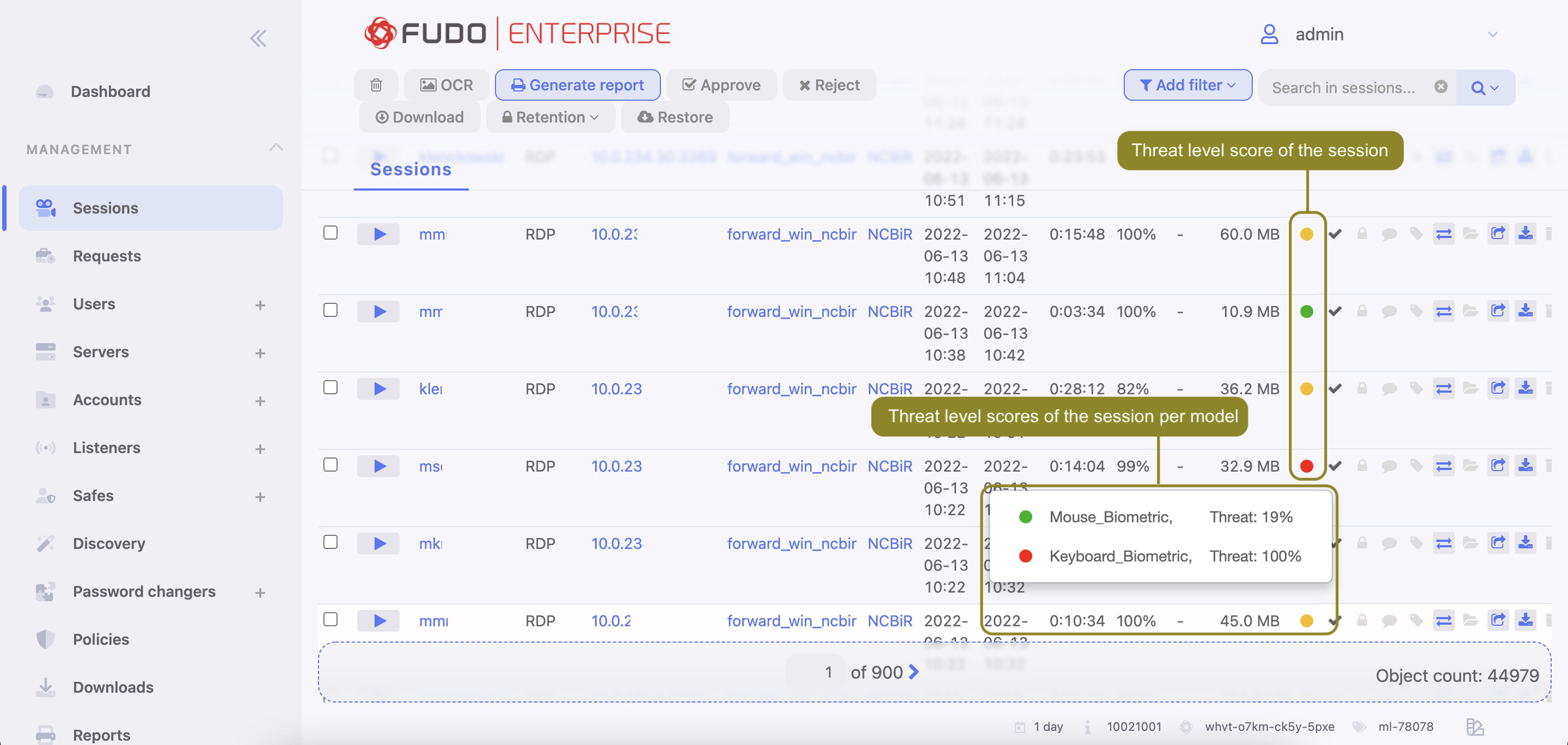This screenshot has height=745, width=1568.
Task: Play the first mm RDP session recording
Action: (378, 234)
